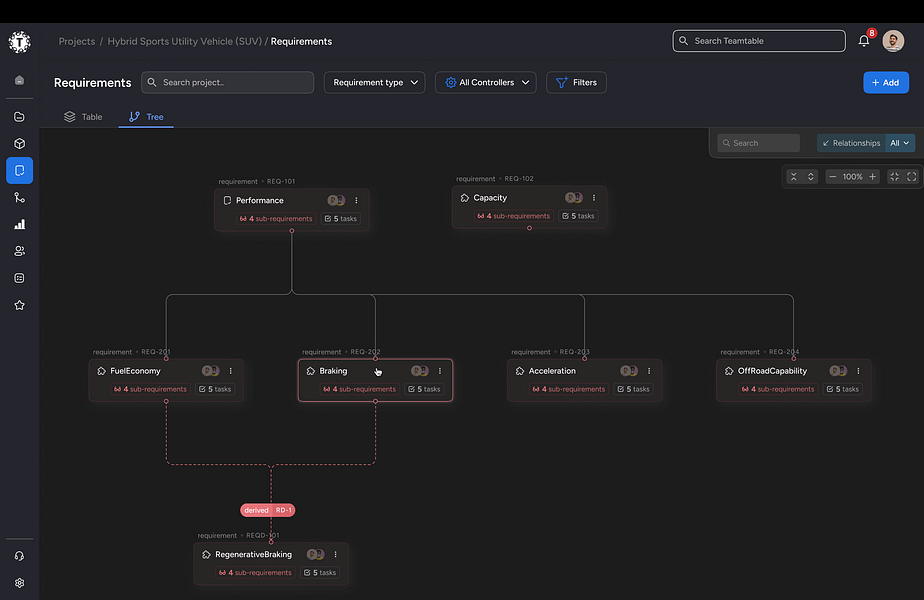Open the All relationships dropdown
Screen dimensions: 924x600
pos(899,142)
